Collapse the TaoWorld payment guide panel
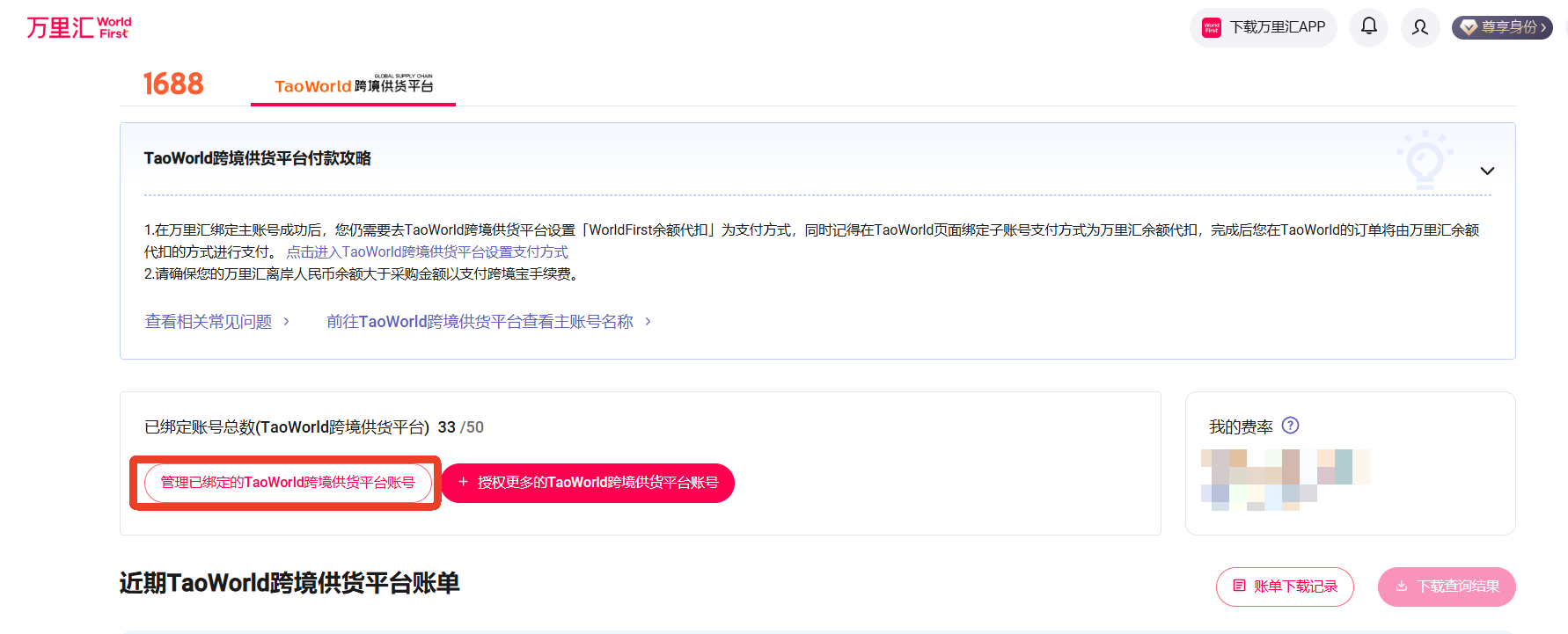Image resolution: width=1568 pixels, height=634 pixels. [x=1487, y=171]
